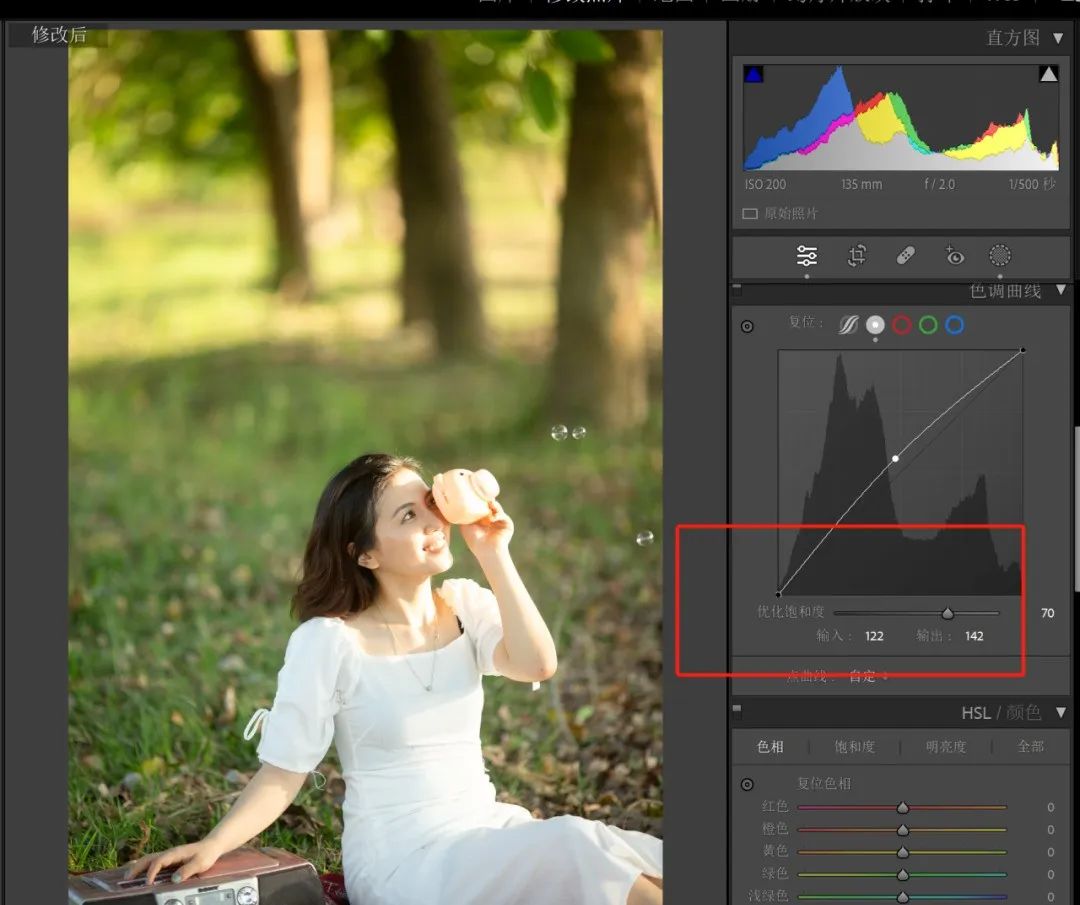The image size is (1080, 905).
Task: Select the Edit sliders tool icon
Action: click(807, 256)
